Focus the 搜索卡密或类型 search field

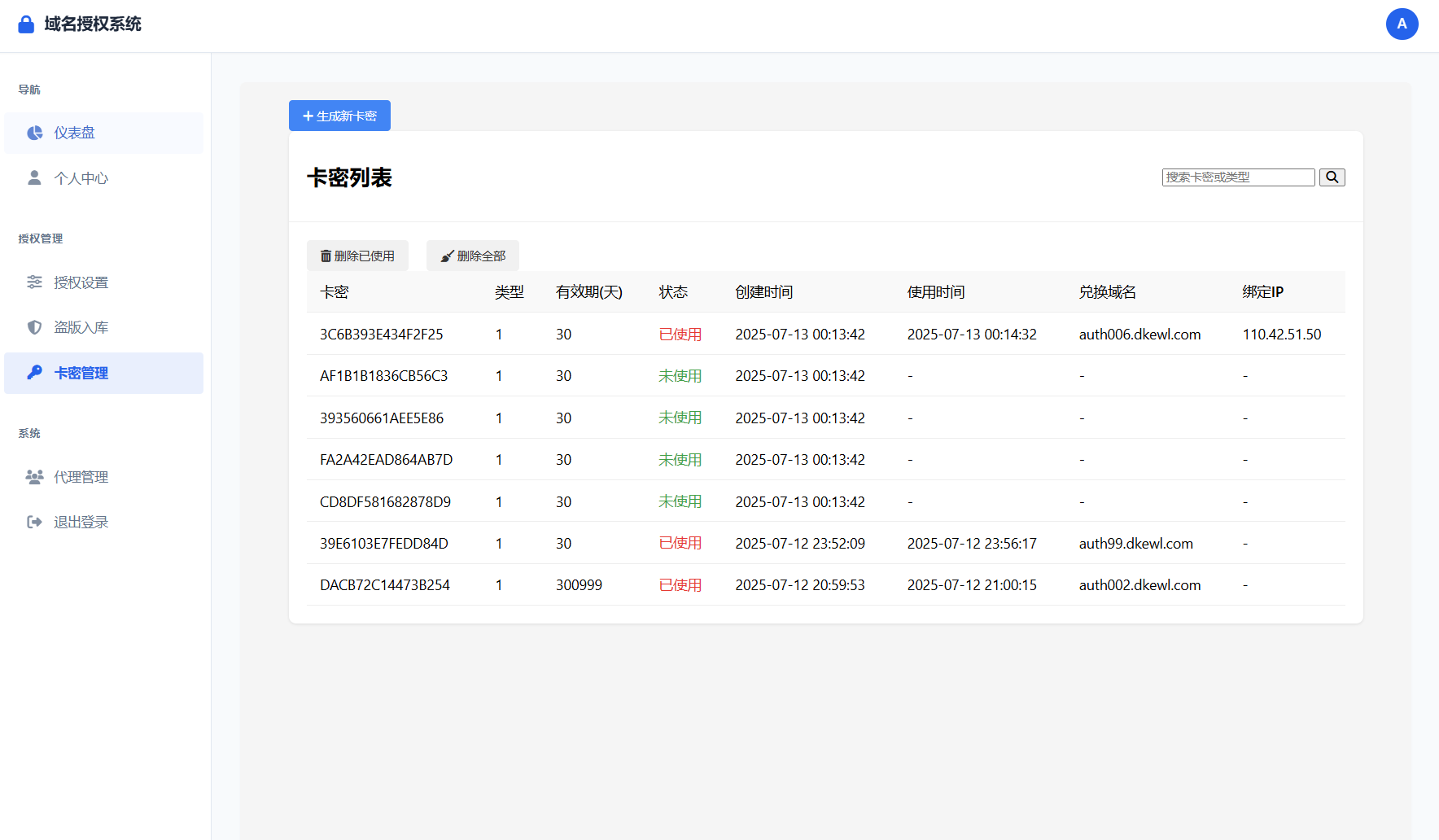pyautogui.click(x=1237, y=177)
